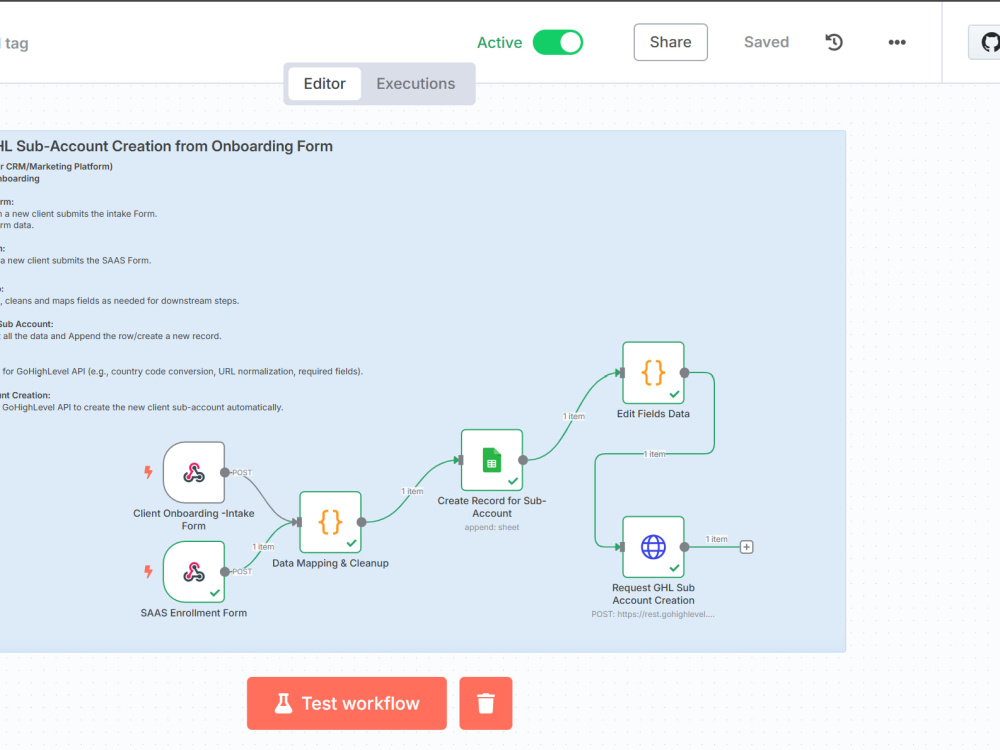This screenshot has width=1000, height=750.
Task: Click trigger bolt beside SAAS Enrollment node
Action: click(x=148, y=571)
